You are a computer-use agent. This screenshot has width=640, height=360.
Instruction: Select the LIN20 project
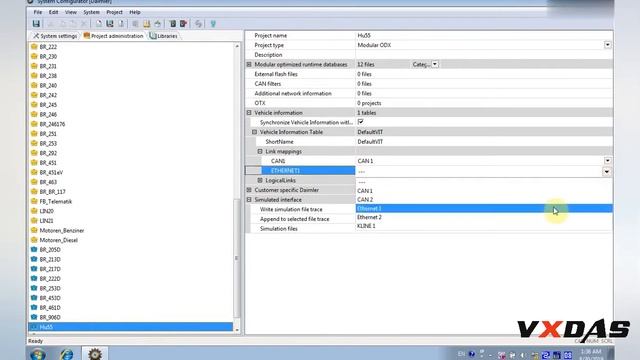point(47,211)
